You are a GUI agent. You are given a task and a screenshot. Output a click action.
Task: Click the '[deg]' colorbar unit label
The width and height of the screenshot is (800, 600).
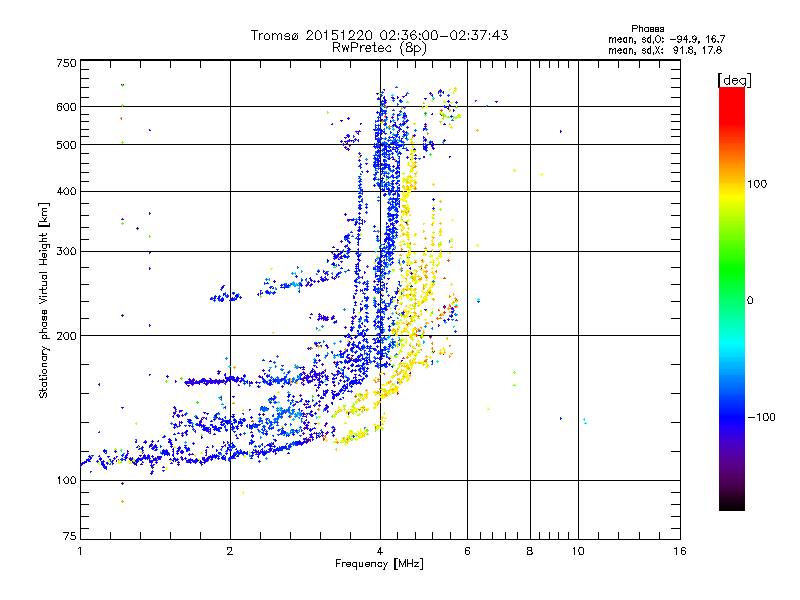pyautogui.click(x=734, y=81)
